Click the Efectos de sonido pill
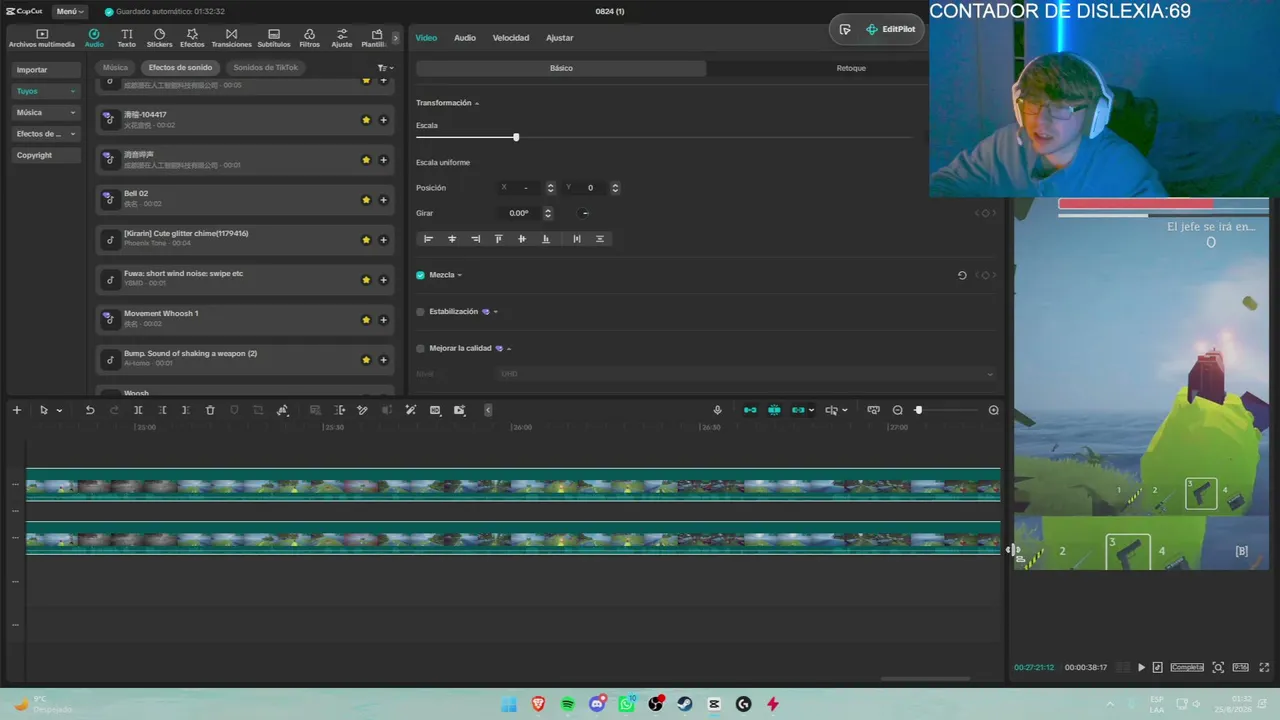1280x720 pixels. (180, 68)
